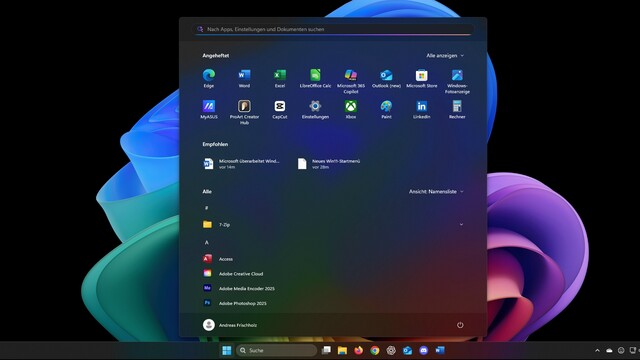Click the Windows Start button

pyautogui.click(x=227, y=350)
